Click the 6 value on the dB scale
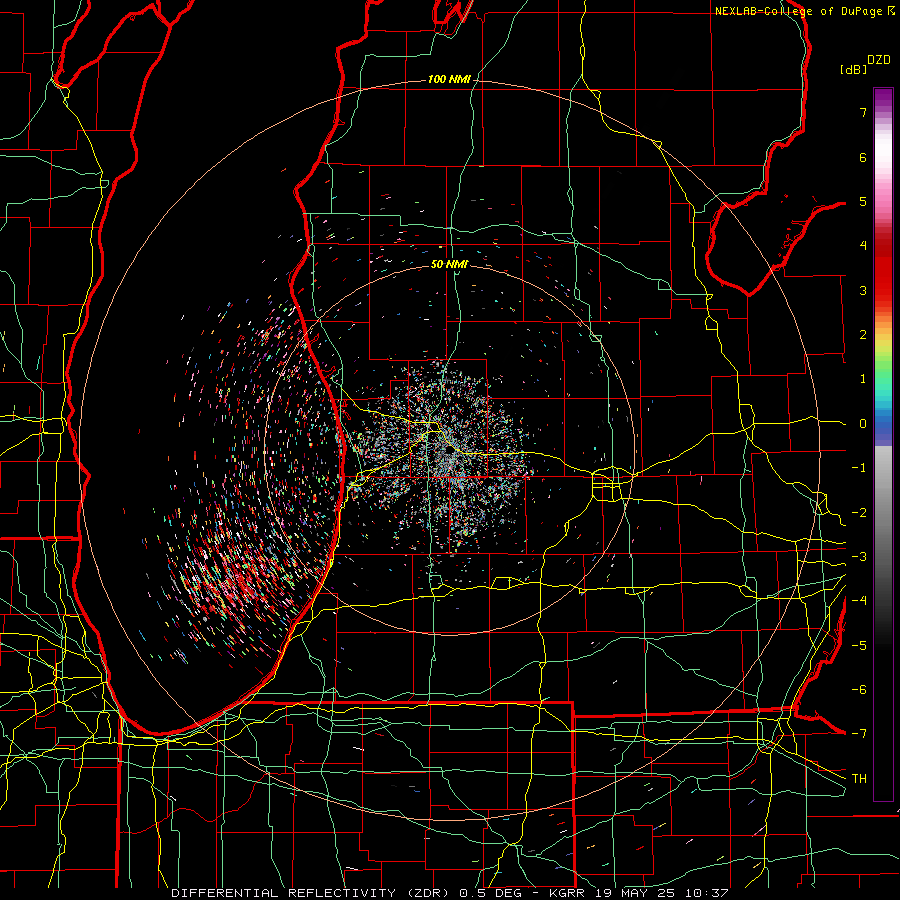 [863, 157]
